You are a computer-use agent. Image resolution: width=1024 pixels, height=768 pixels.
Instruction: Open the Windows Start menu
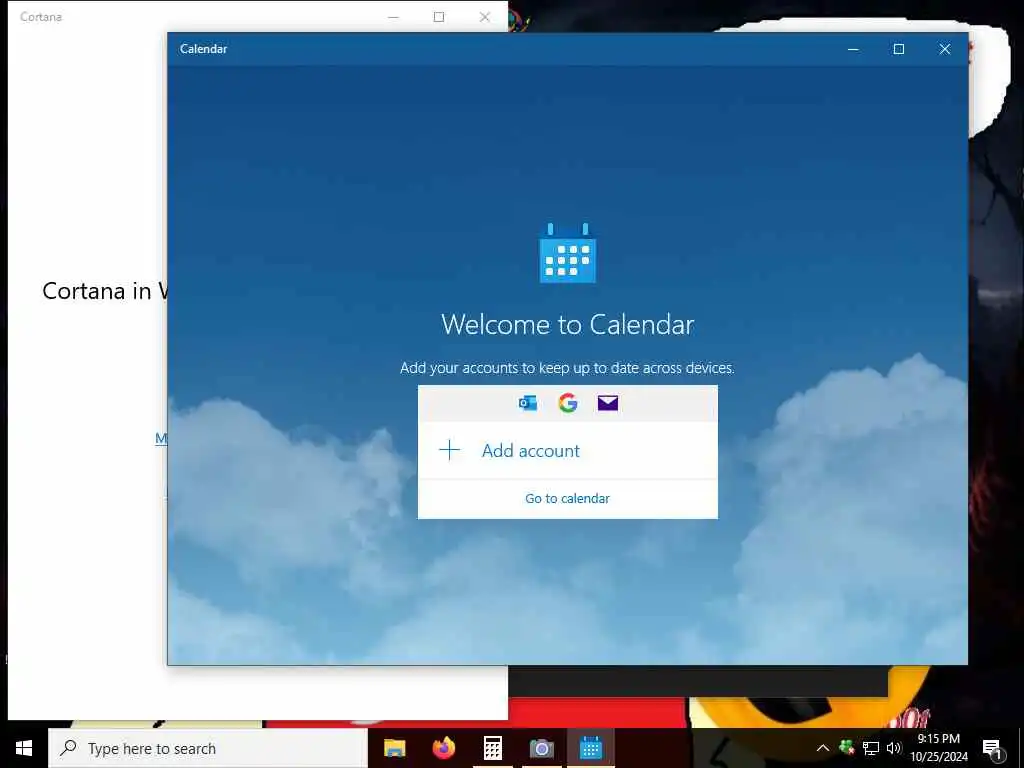click(24, 748)
